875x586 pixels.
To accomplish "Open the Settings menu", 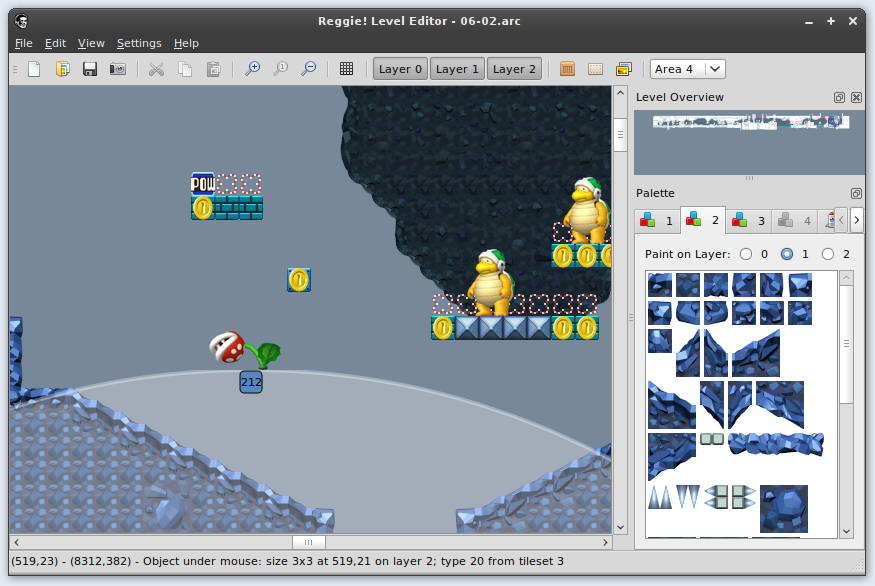I will [x=138, y=43].
